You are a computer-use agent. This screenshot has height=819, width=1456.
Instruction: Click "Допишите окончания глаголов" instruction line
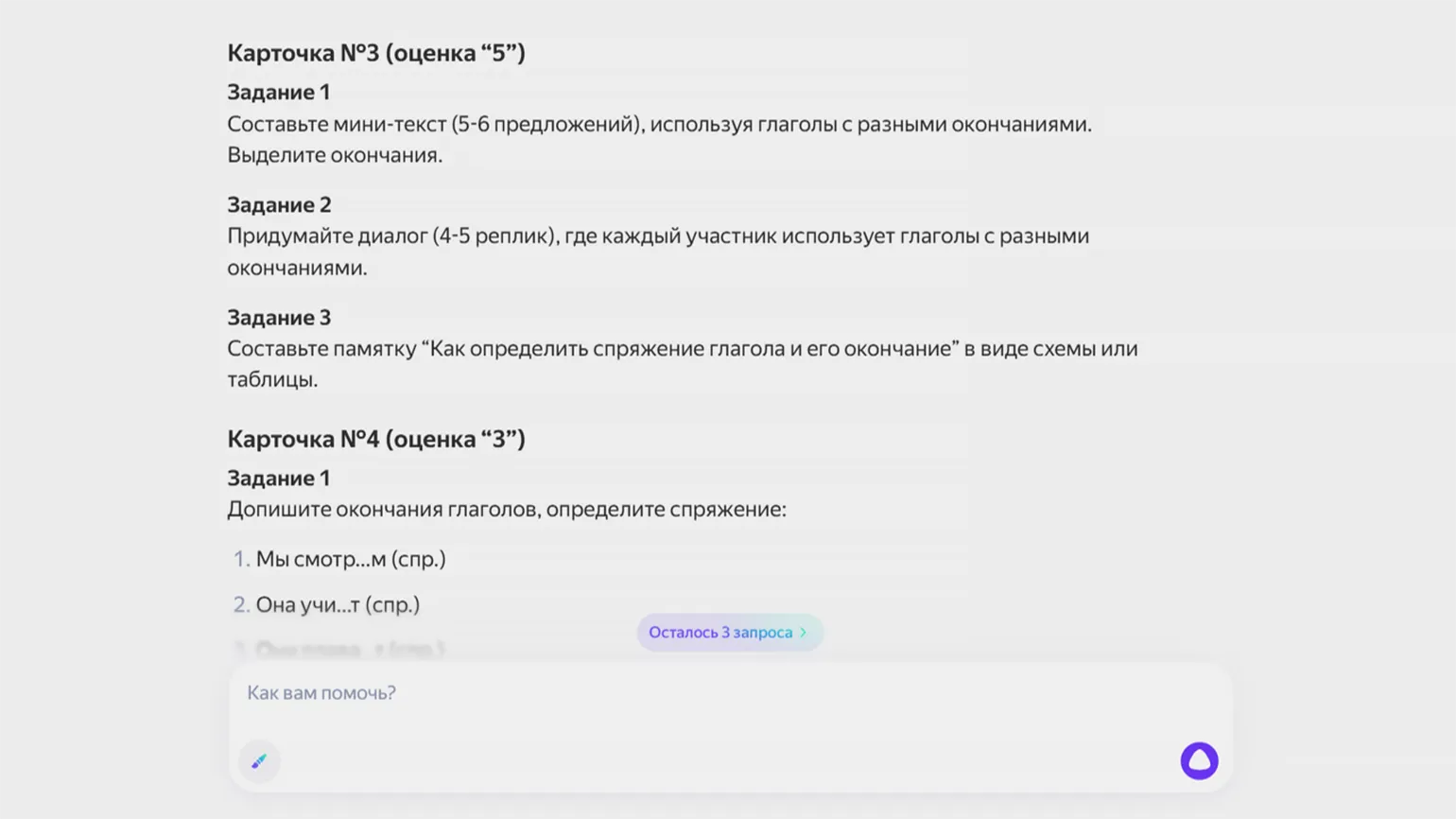[506, 509]
